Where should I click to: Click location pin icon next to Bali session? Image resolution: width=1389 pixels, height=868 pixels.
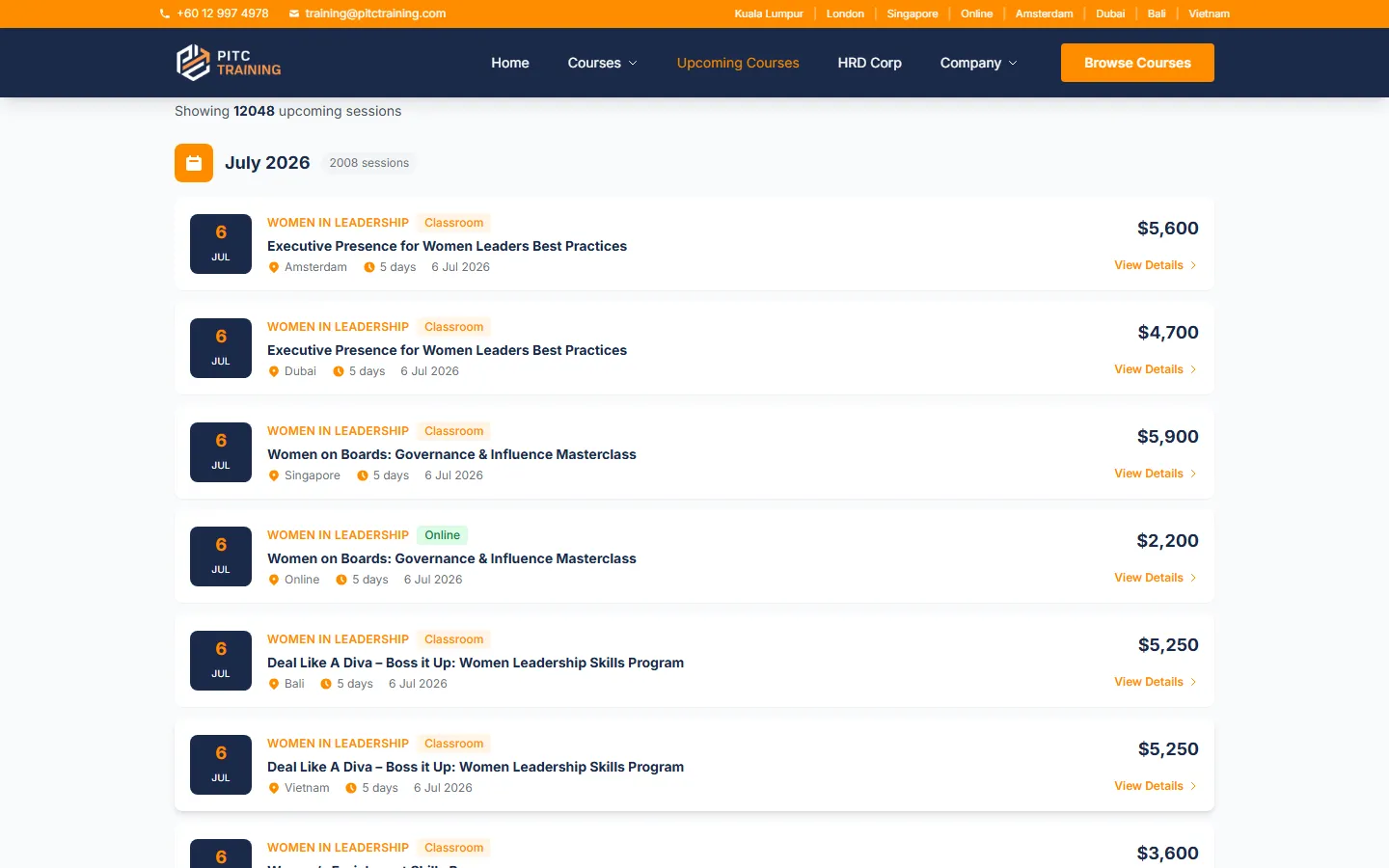[x=274, y=684]
